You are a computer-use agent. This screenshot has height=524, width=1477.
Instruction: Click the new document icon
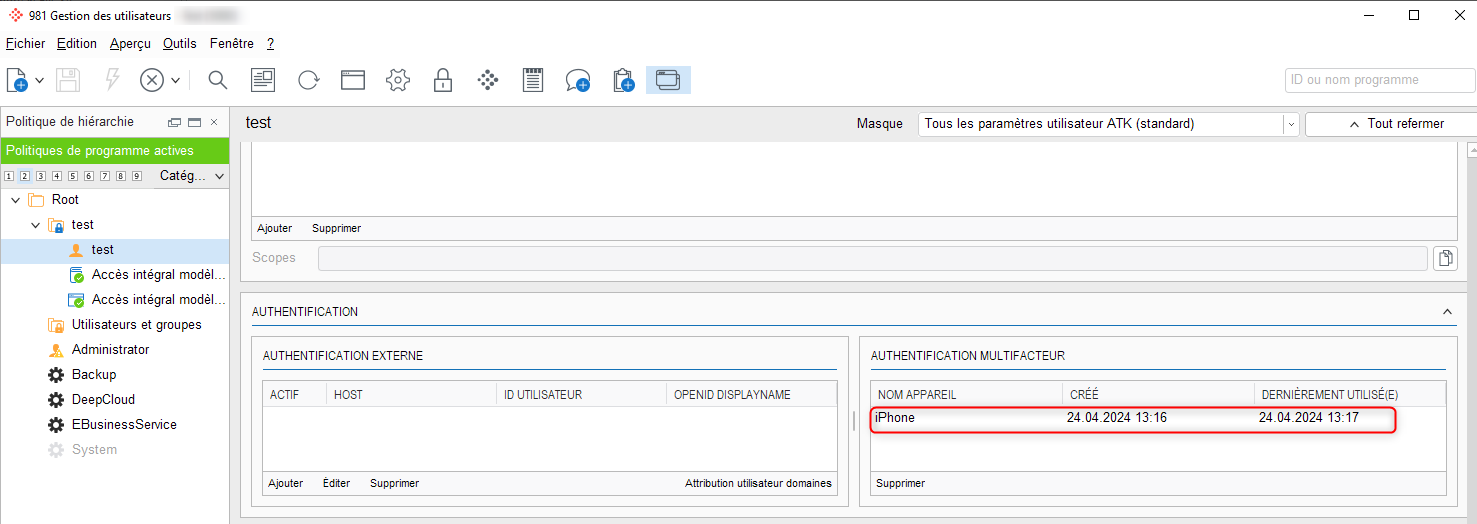pyautogui.click(x=17, y=80)
